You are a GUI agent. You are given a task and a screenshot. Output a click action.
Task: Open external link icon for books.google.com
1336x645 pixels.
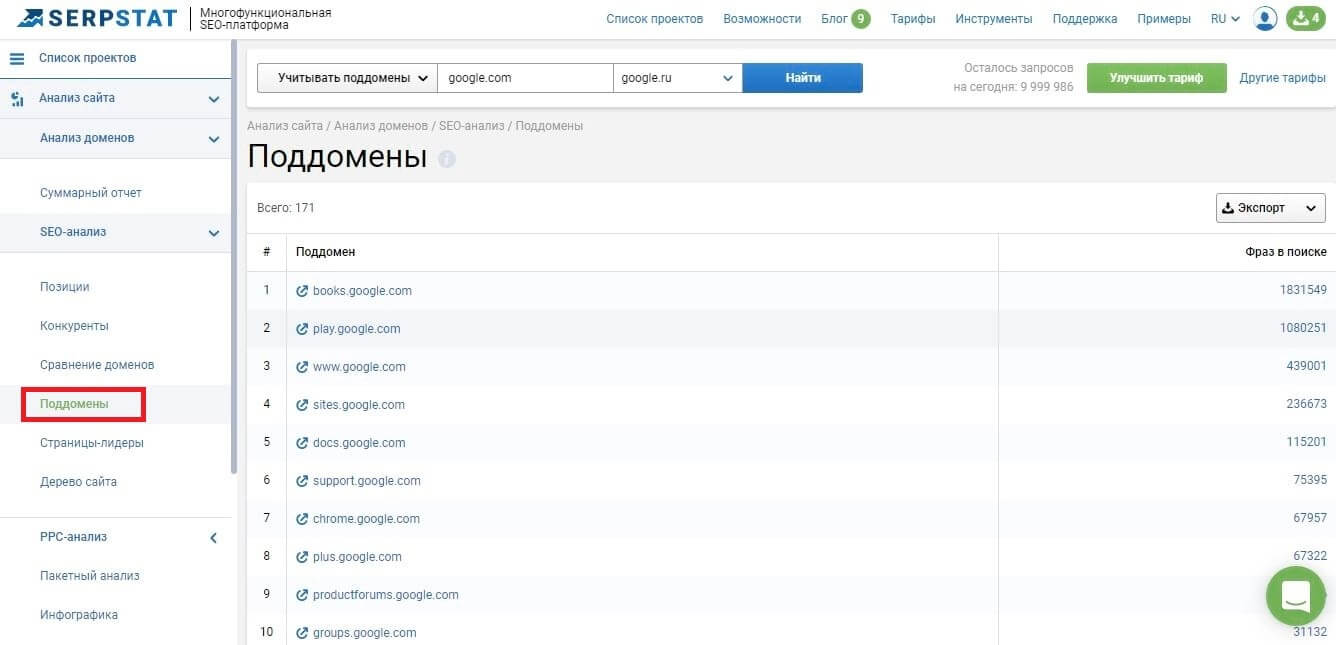click(x=302, y=291)
